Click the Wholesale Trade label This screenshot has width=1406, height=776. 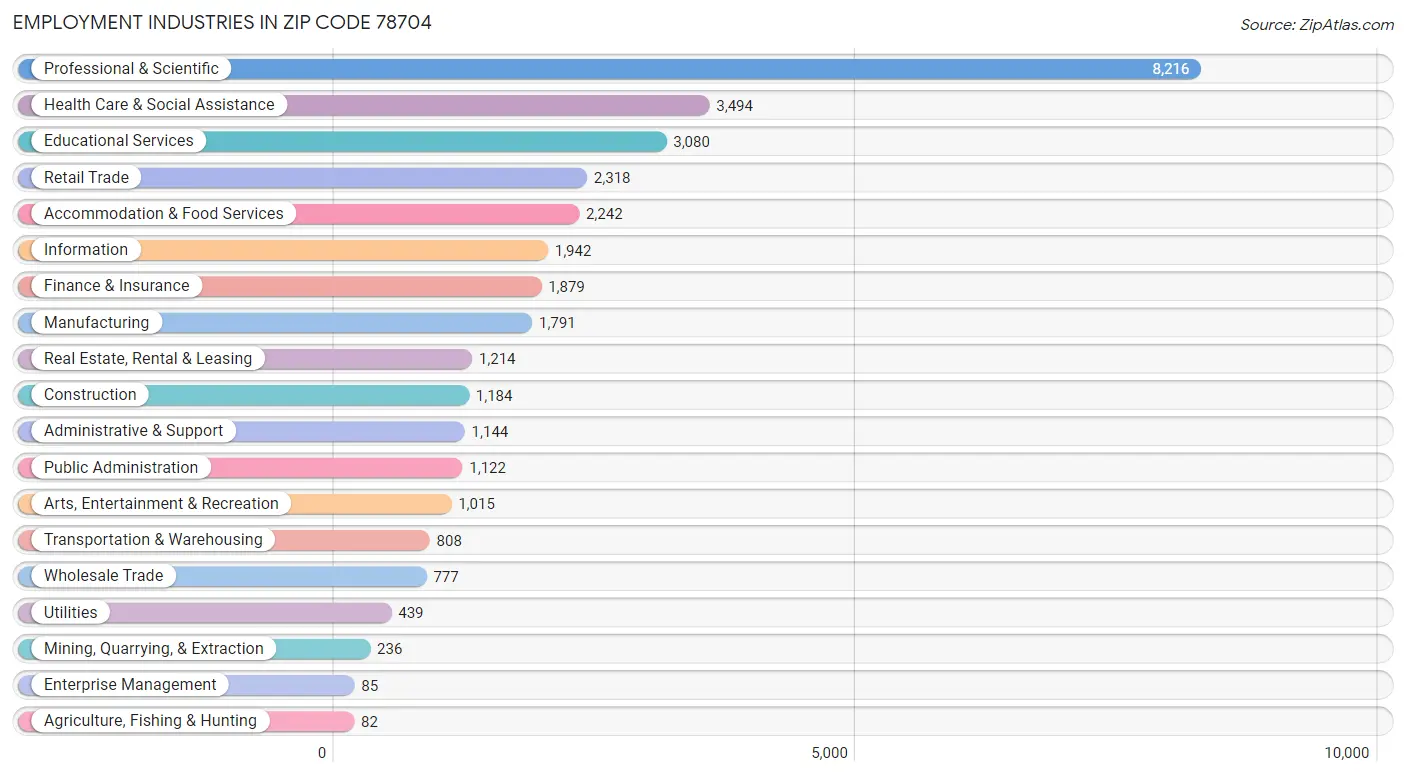(x=103, y=576)
